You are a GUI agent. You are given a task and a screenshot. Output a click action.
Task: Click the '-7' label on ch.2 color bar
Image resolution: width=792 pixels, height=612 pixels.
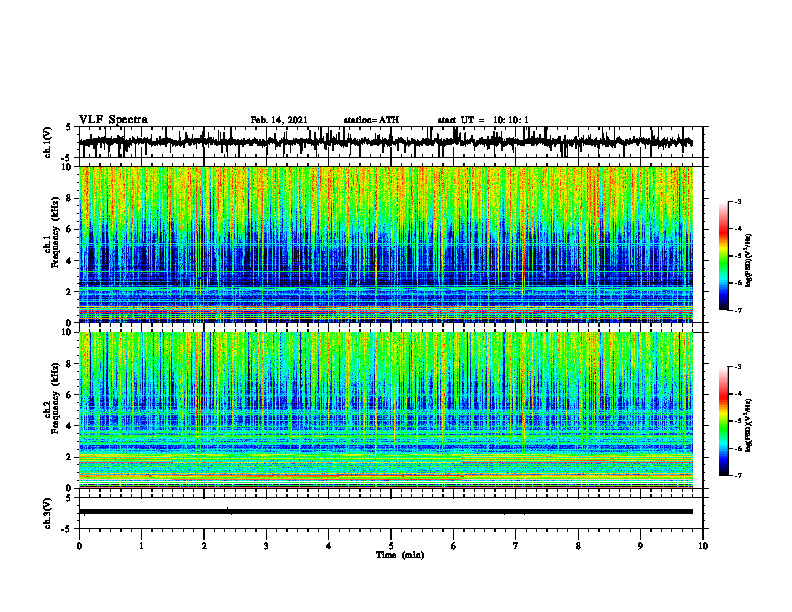pyautogui.click(x=737, y=475)
